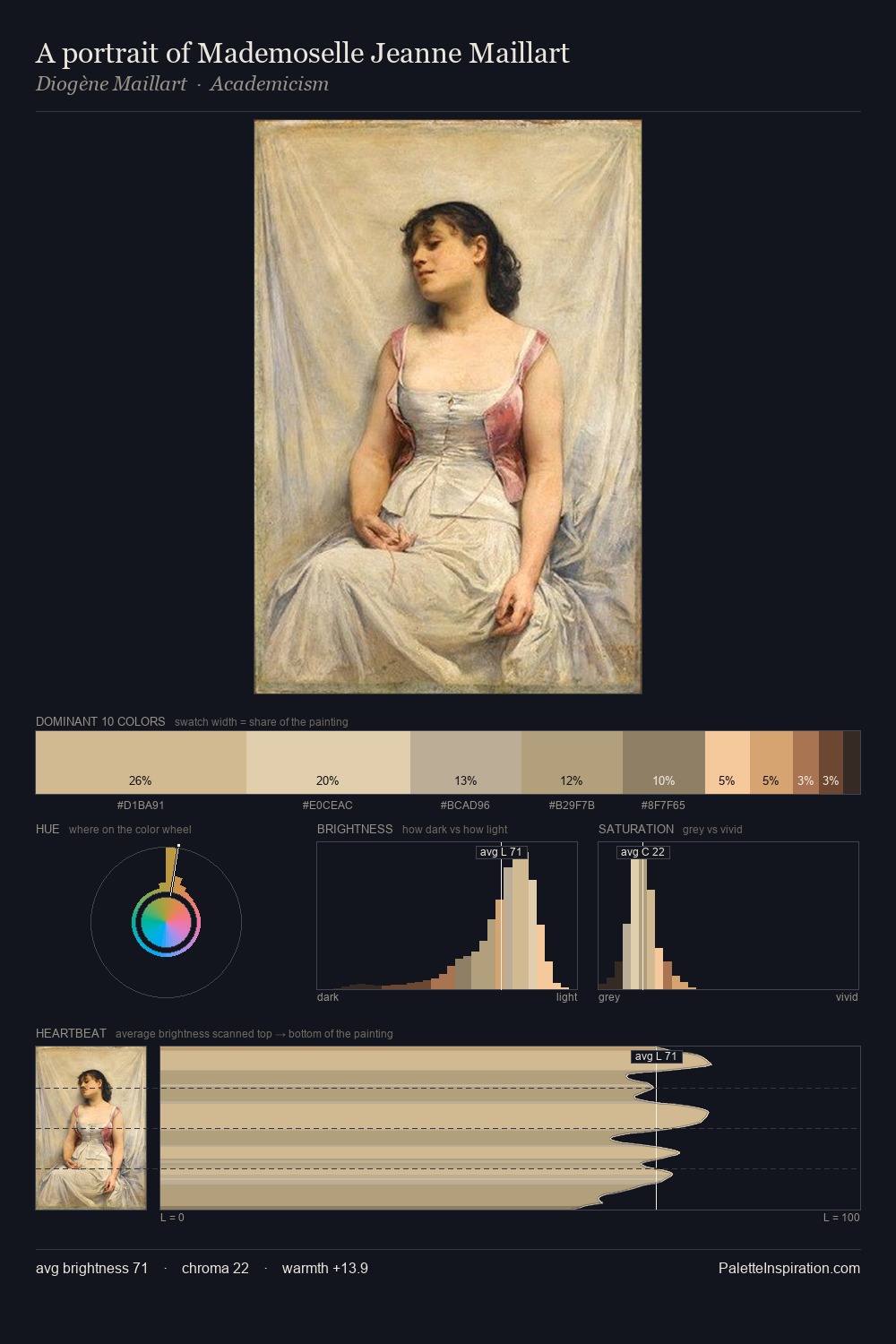Click the 'L = 0' axis label
This screenshot has height=1344, width=896.
tap(172, 1217)
